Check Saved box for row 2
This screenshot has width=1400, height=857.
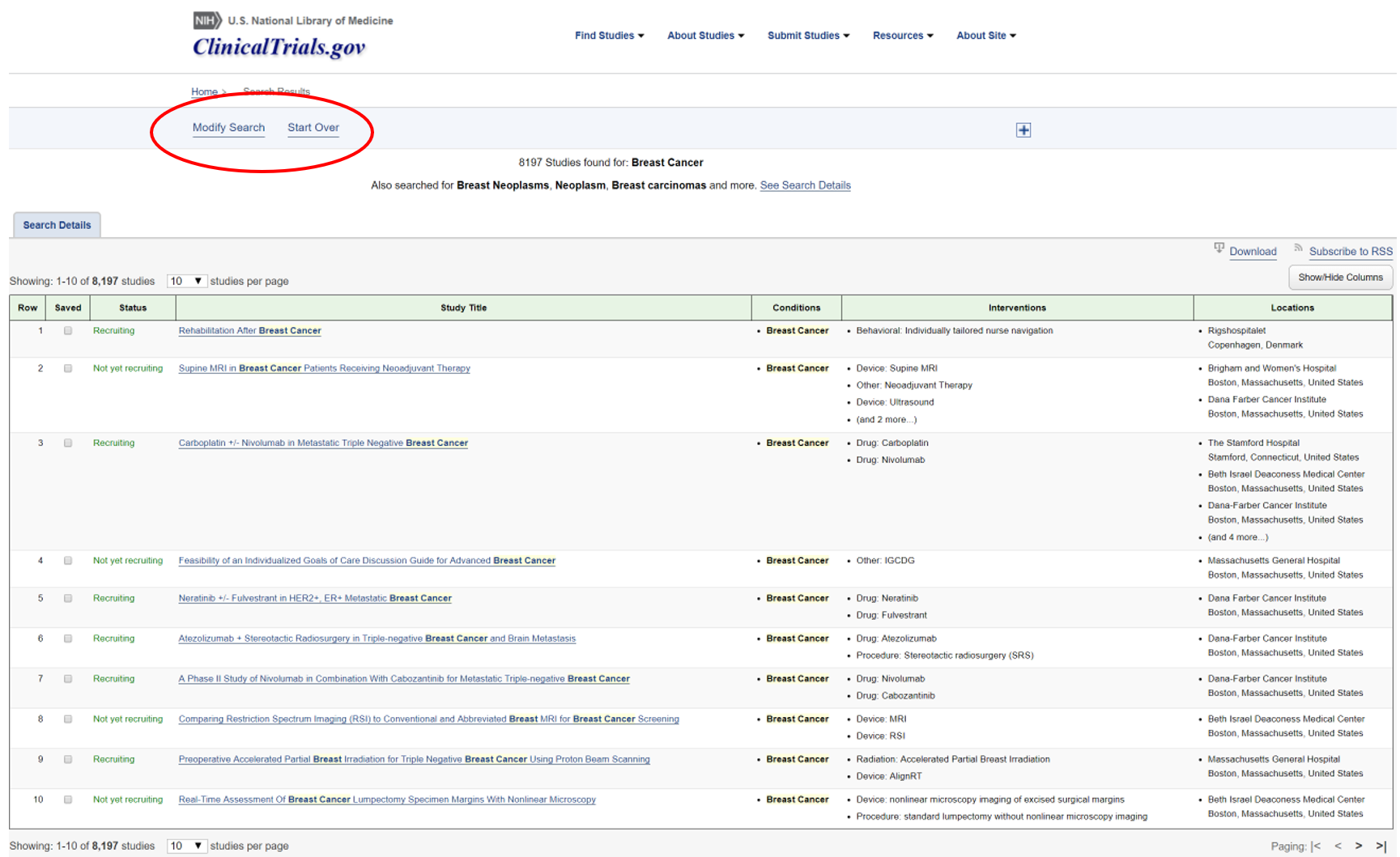[x=68, y=368]
